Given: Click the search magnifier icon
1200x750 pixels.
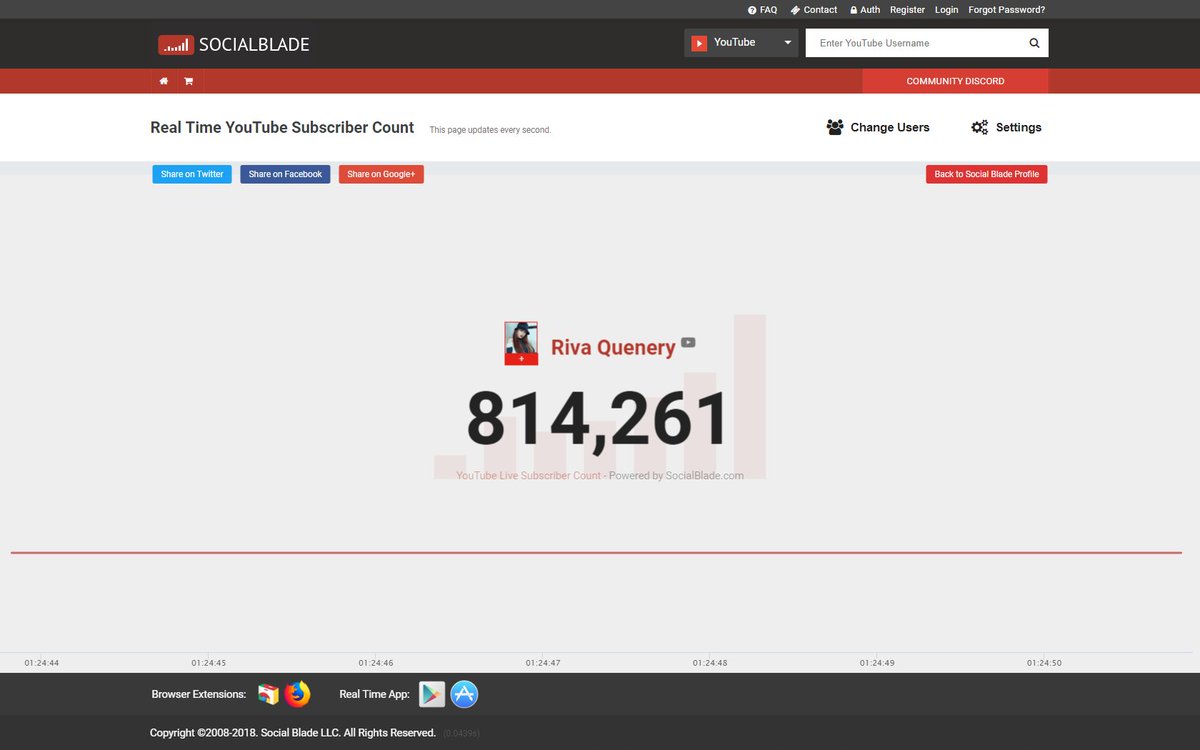Looking at the screenshot, I should 1034,43.
